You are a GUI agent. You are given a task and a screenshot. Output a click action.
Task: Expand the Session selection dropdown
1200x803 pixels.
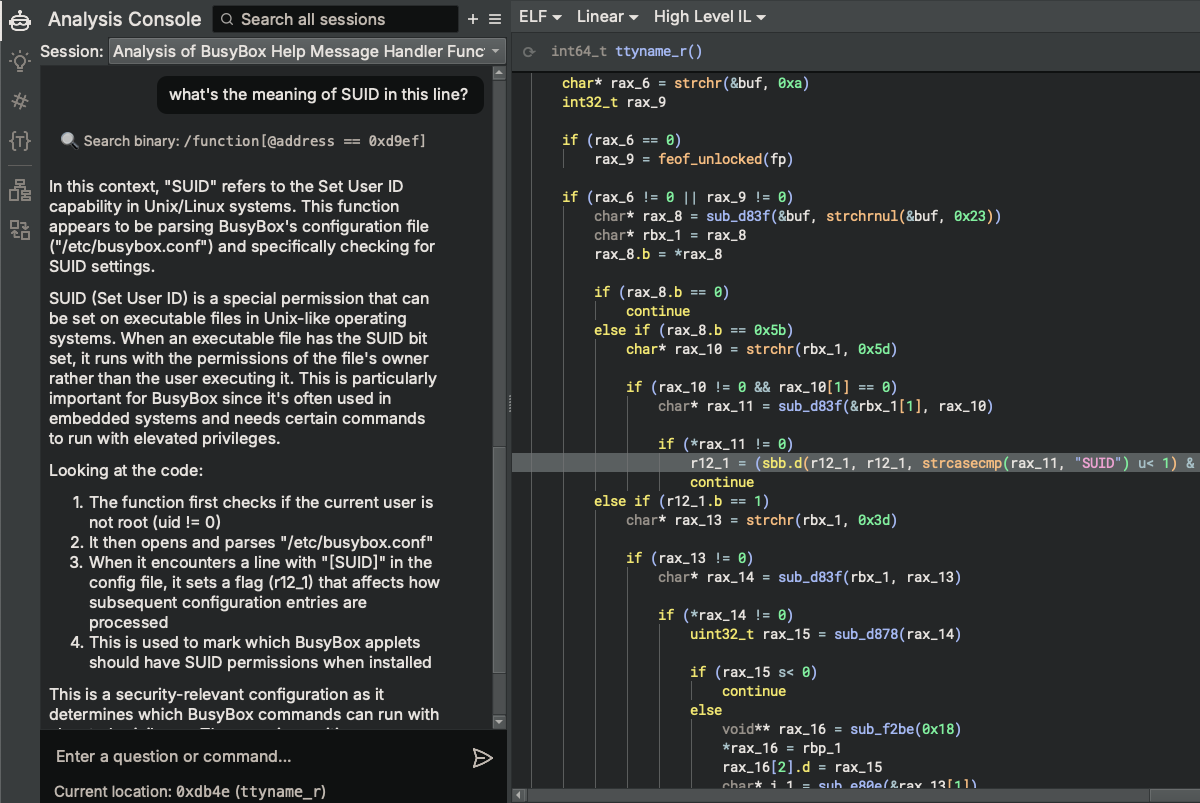pyautogui.click(x=308, y=51)
